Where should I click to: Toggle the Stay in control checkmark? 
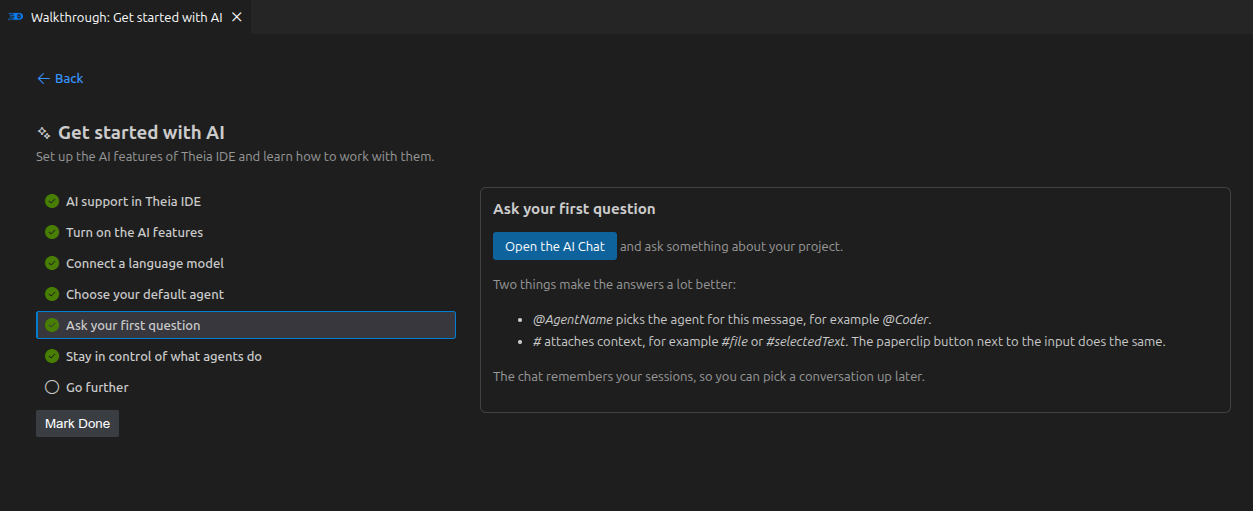click(x=52, y=356)
